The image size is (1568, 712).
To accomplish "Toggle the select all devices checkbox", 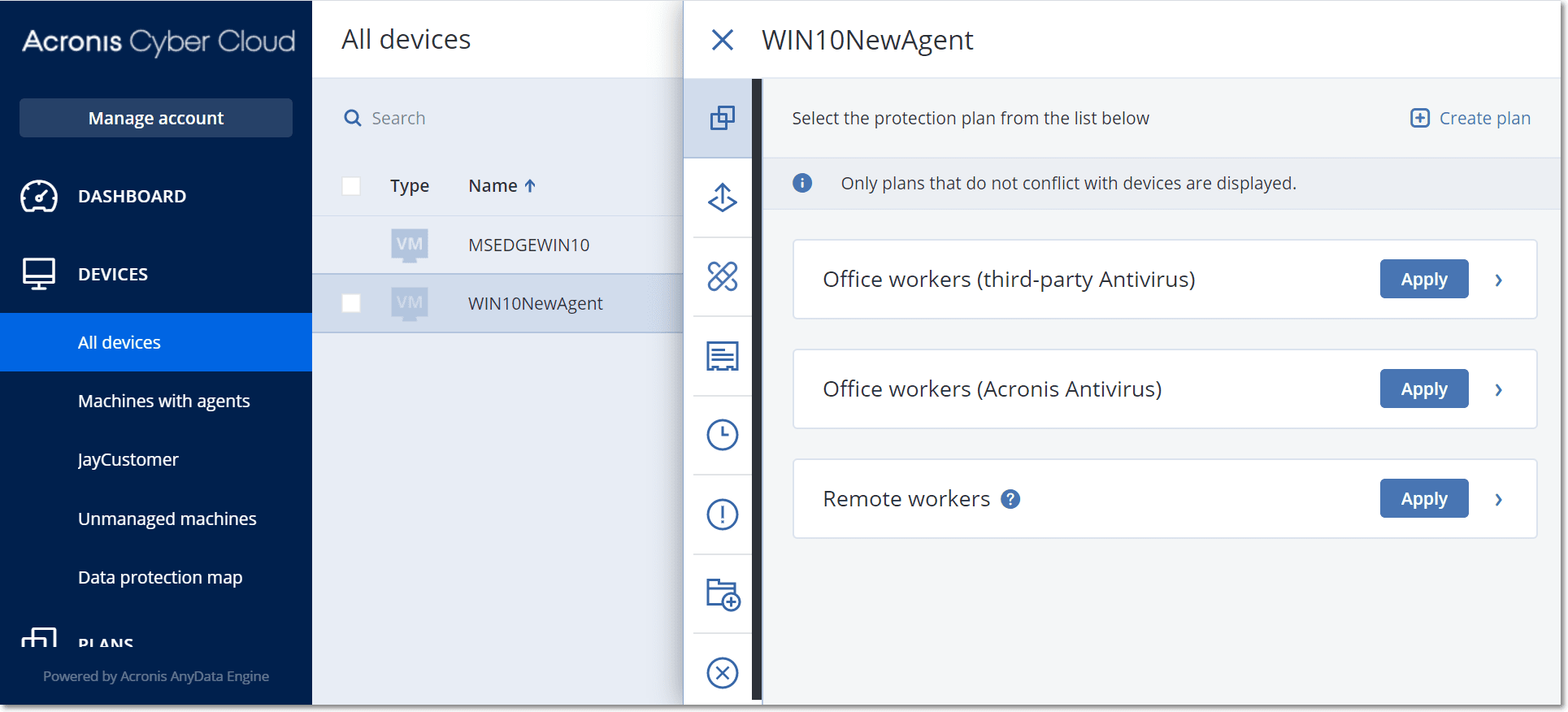I will pos(351,186).
